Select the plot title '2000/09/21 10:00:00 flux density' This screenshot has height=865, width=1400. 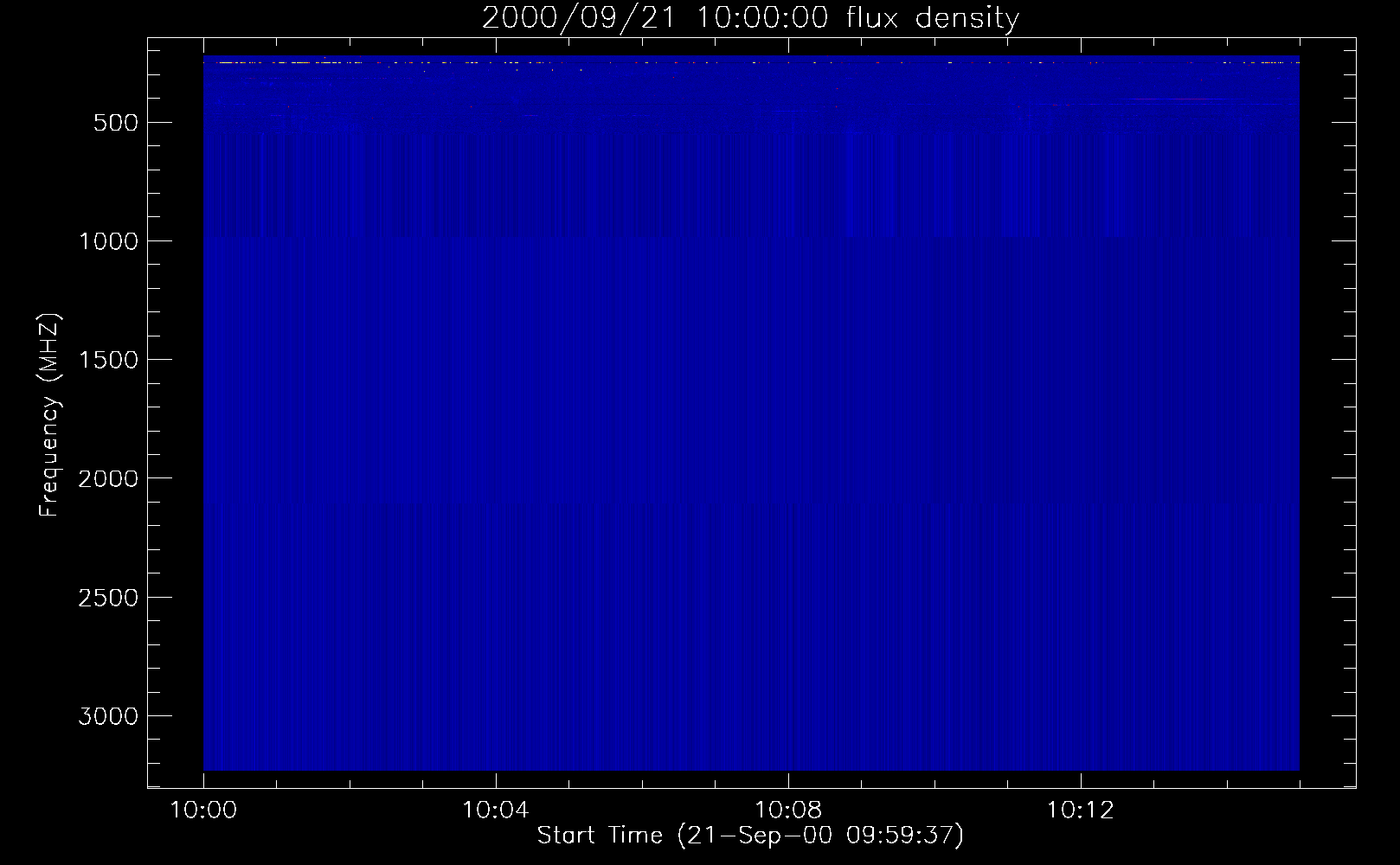[750, 18]
